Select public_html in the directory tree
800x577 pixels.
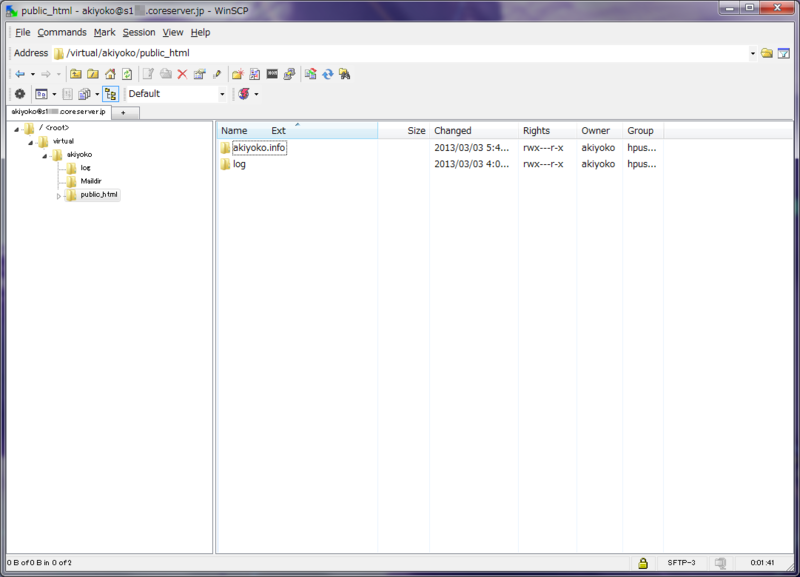tap(98, 194)
